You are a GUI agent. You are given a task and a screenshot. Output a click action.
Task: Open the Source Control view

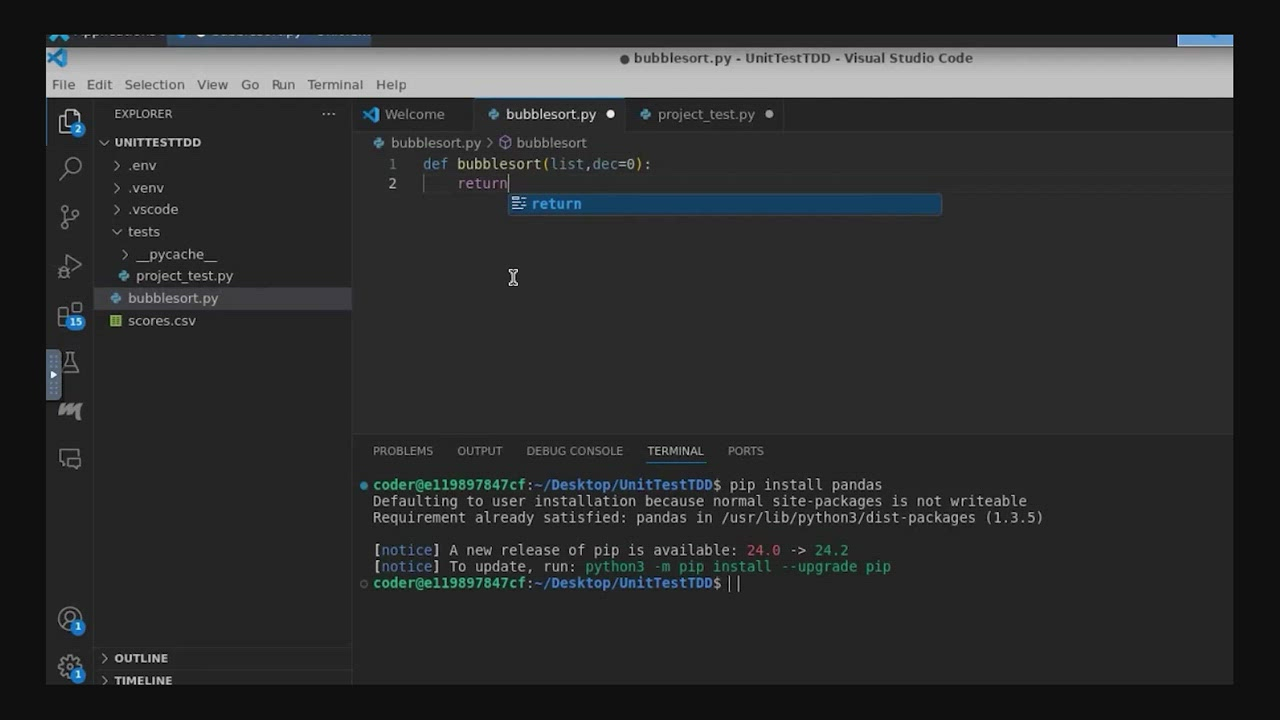click(x=70, y=217)
